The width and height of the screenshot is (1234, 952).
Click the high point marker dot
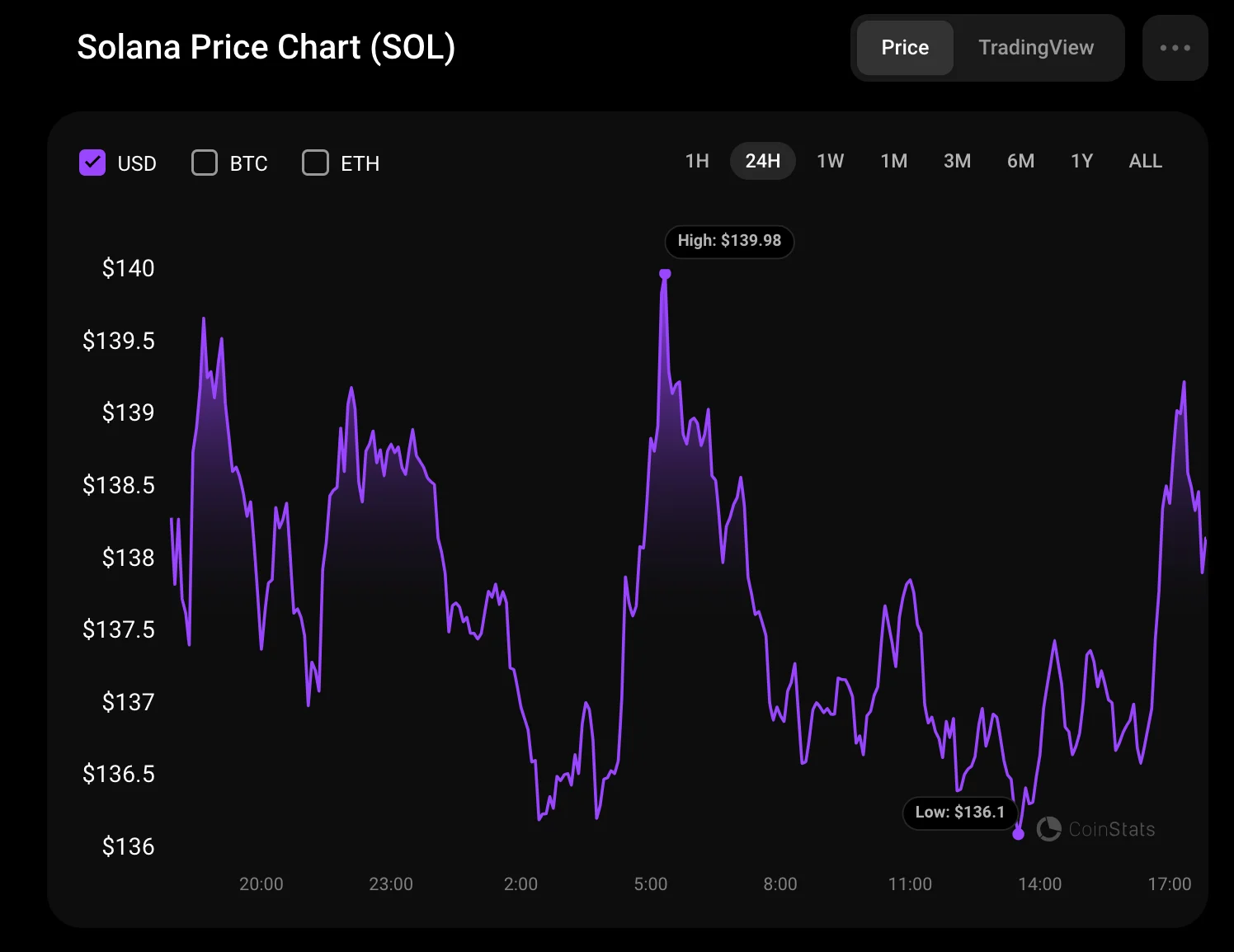click(665, 274)
